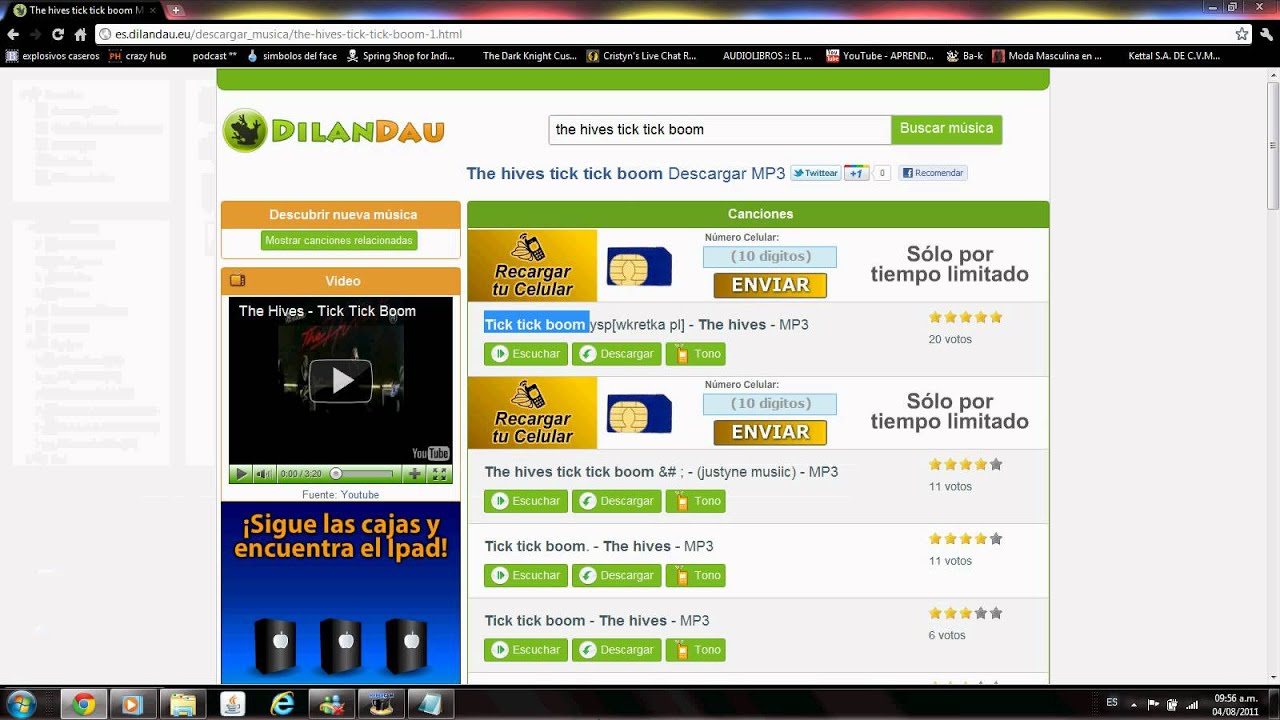Click Descargar for the justyne musiic song
The width and height of the screenshot is (1280, 720).
pyautogui.click(x=616, y=501)
